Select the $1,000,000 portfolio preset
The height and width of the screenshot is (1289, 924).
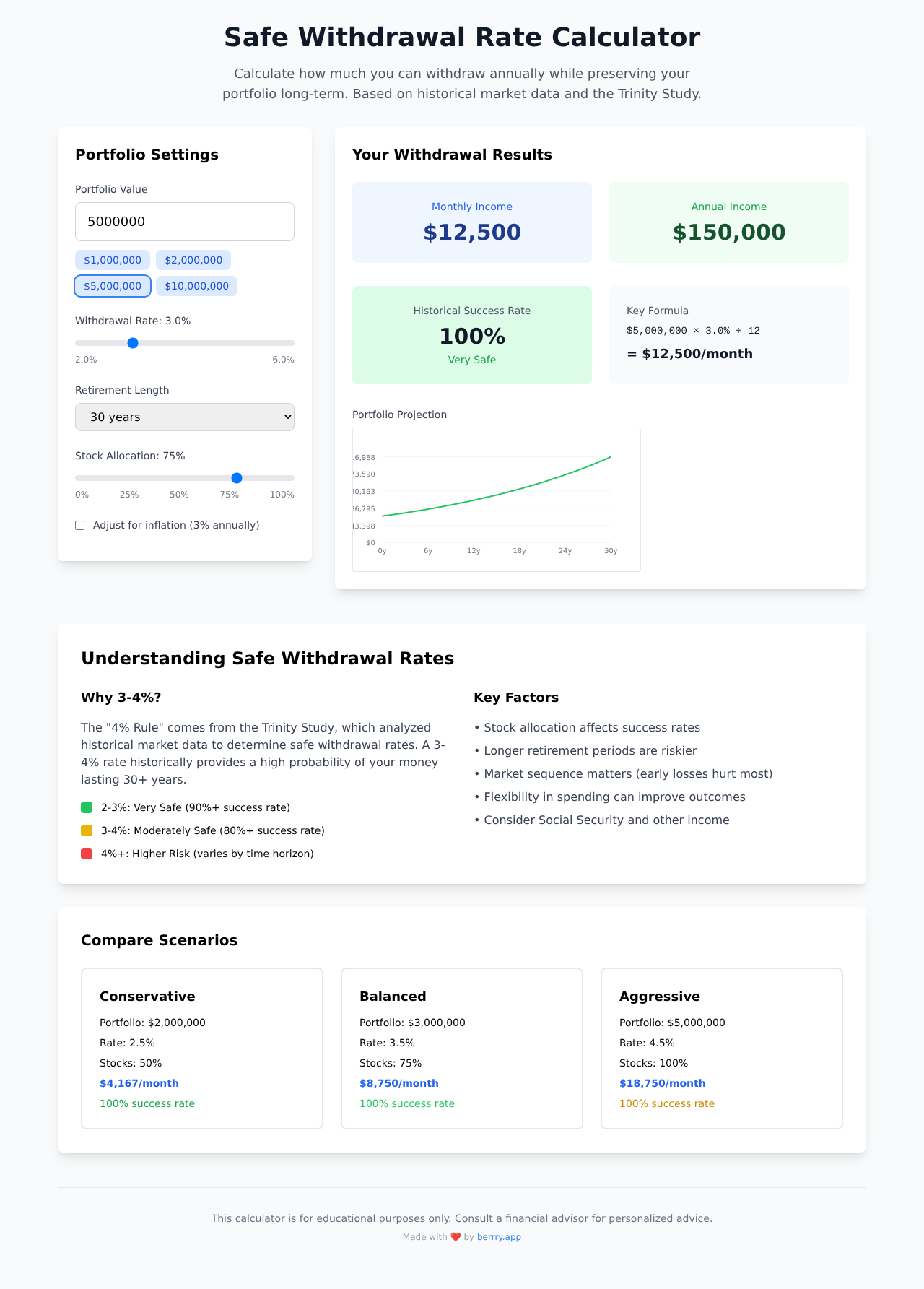click(x=113, y=260)
